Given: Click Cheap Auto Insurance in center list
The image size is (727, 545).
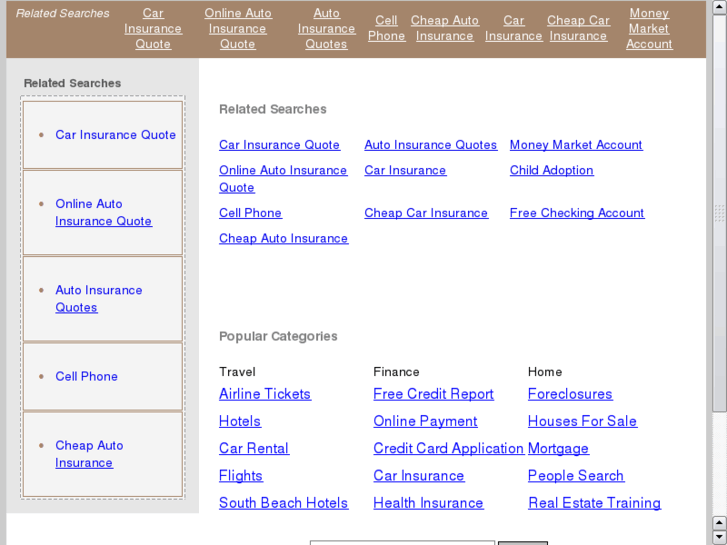Looking at the screenshot, I should 284,238.
